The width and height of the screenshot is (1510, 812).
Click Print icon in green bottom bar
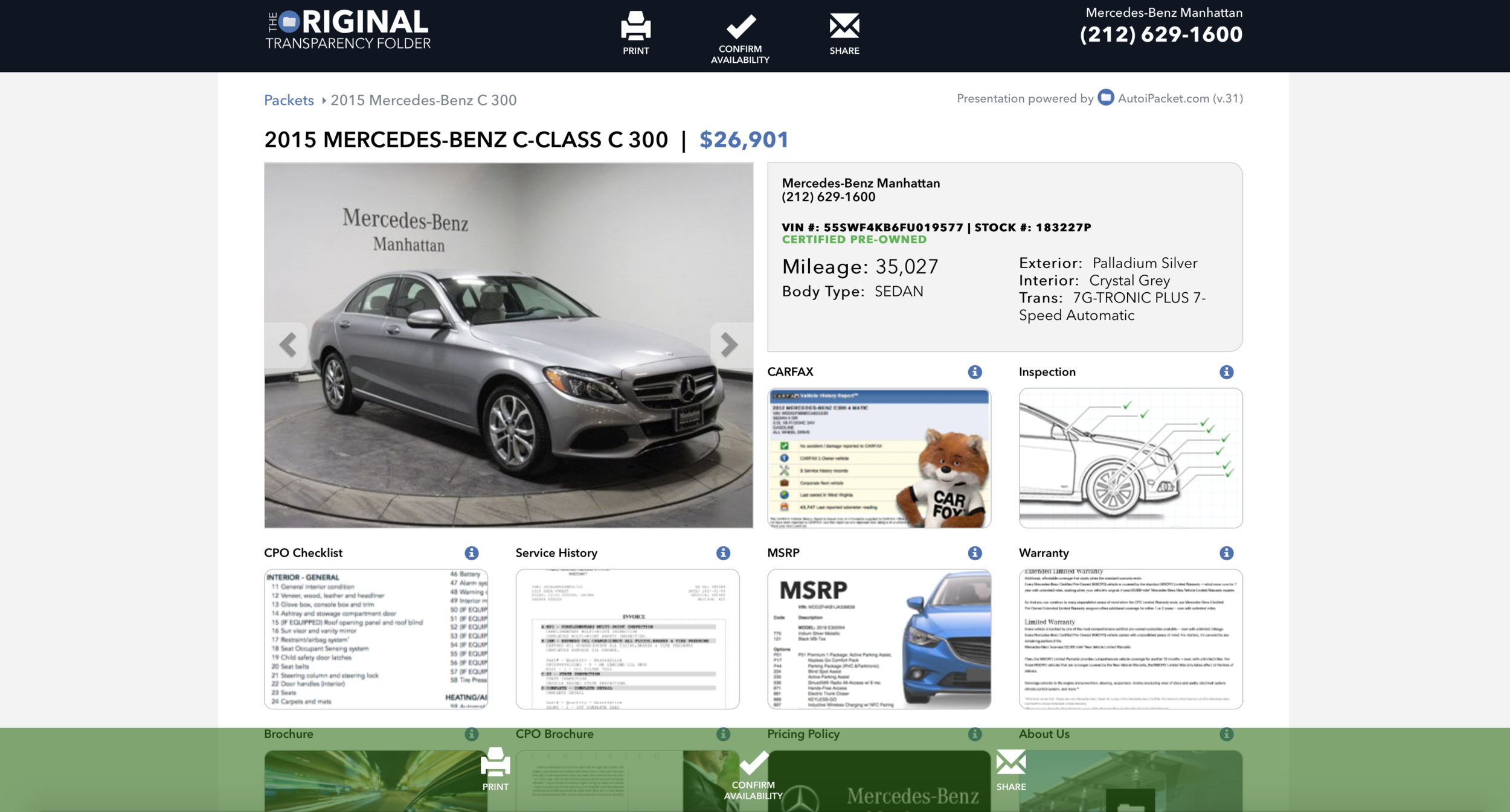495,762
